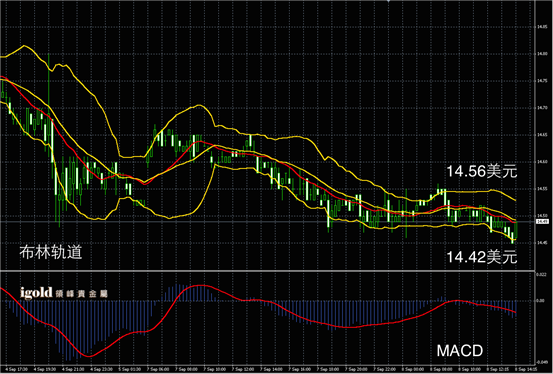553x374 pixels.
Task: Click the MACD lower scale -0.049 label
Action: click(x=542, y=362)
